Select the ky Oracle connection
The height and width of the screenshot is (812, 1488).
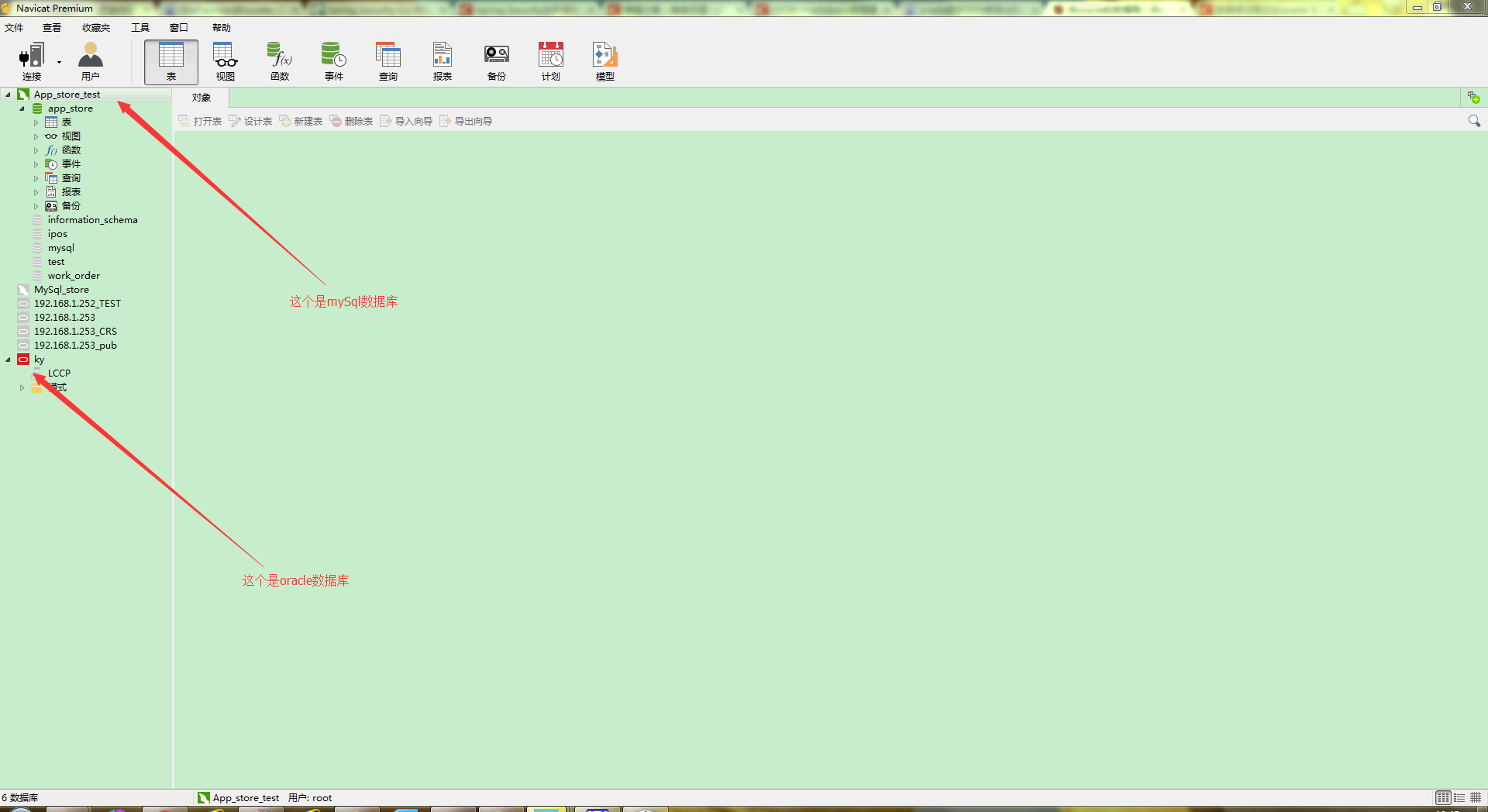pyautogui.click(x=39, y=360)
